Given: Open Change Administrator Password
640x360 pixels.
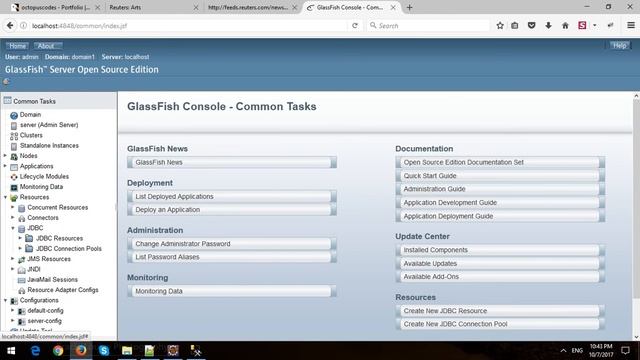Looking at the screenshot, I should click(x=232, y=244).
